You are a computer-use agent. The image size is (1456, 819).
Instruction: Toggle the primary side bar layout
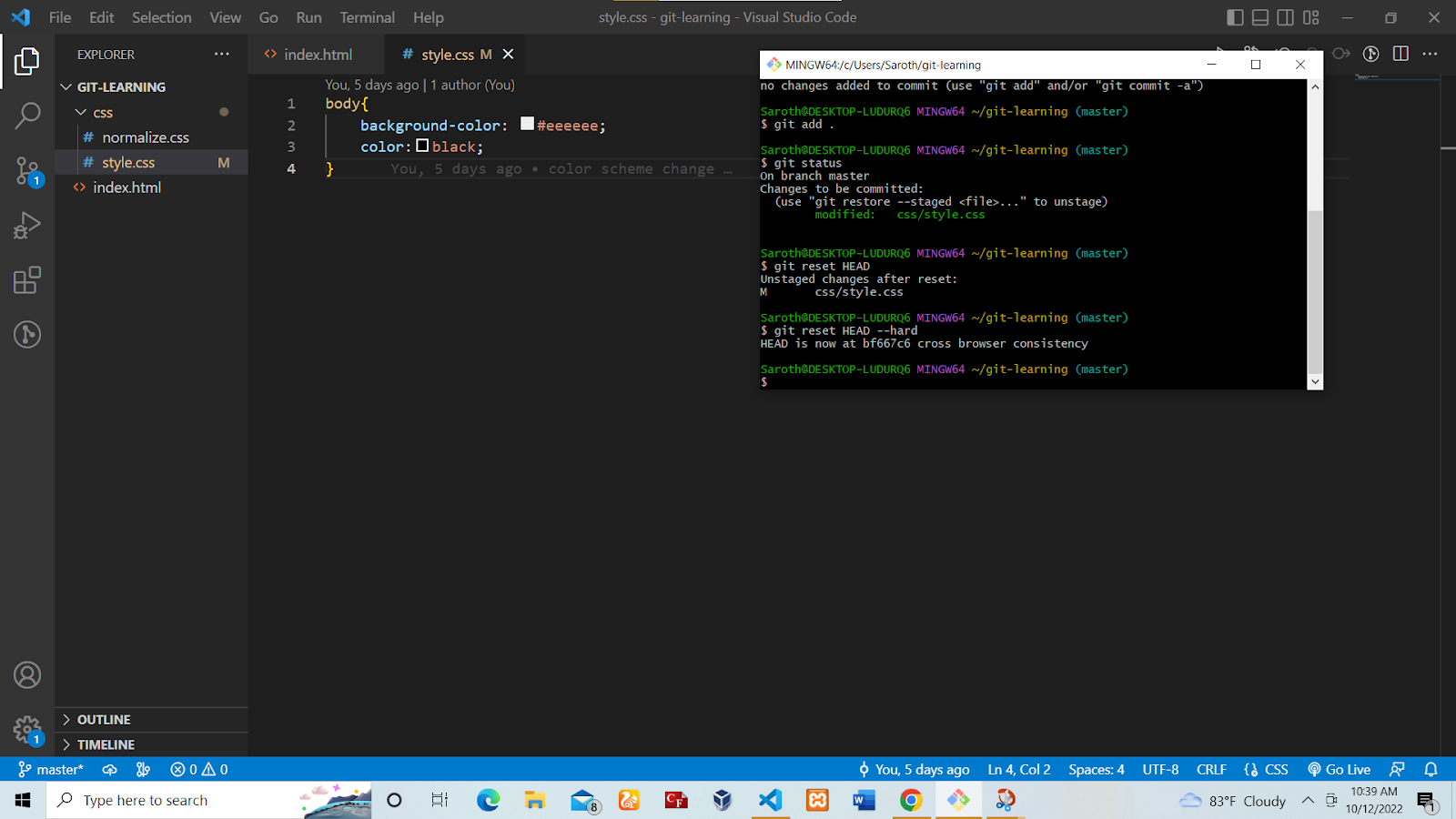coord(1235,17)
